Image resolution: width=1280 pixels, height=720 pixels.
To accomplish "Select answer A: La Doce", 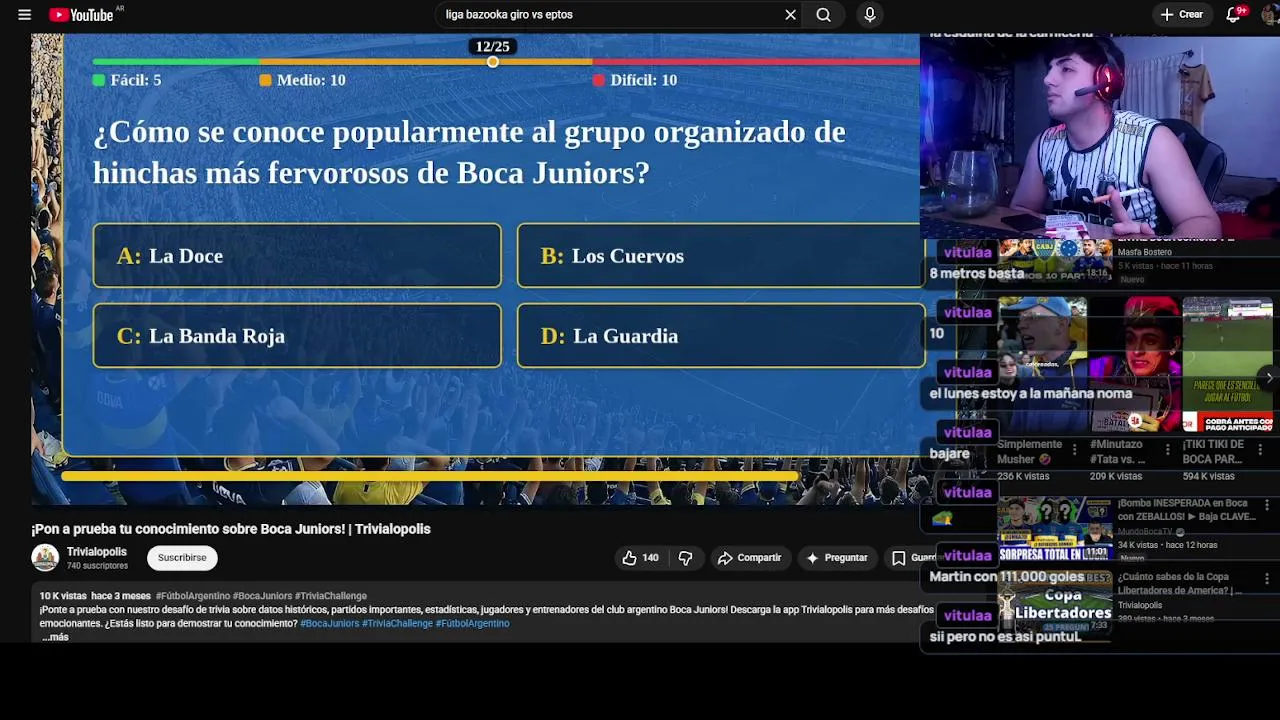I will (x=297, y=256).
